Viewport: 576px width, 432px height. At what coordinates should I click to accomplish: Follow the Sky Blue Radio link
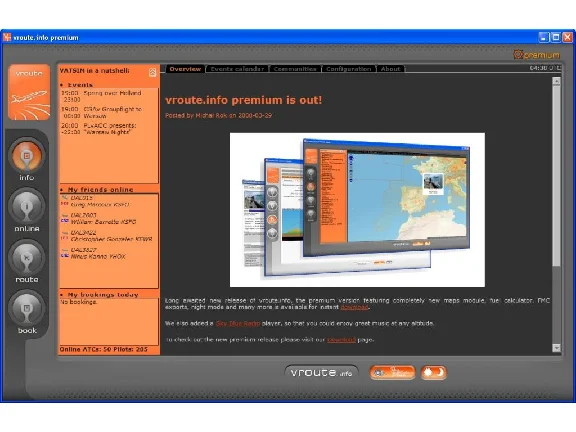pyautogui.click(x=238, y=323)
